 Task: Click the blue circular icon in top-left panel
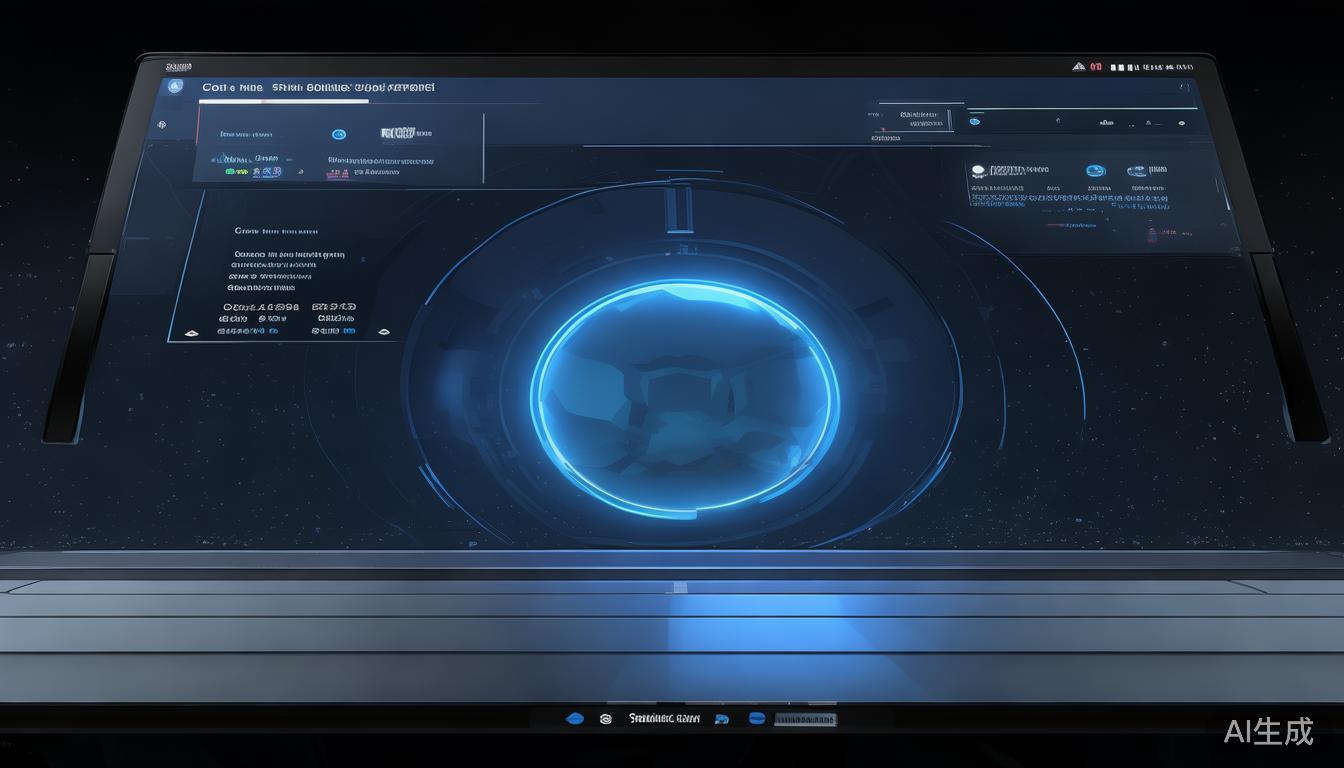[338, 134]
